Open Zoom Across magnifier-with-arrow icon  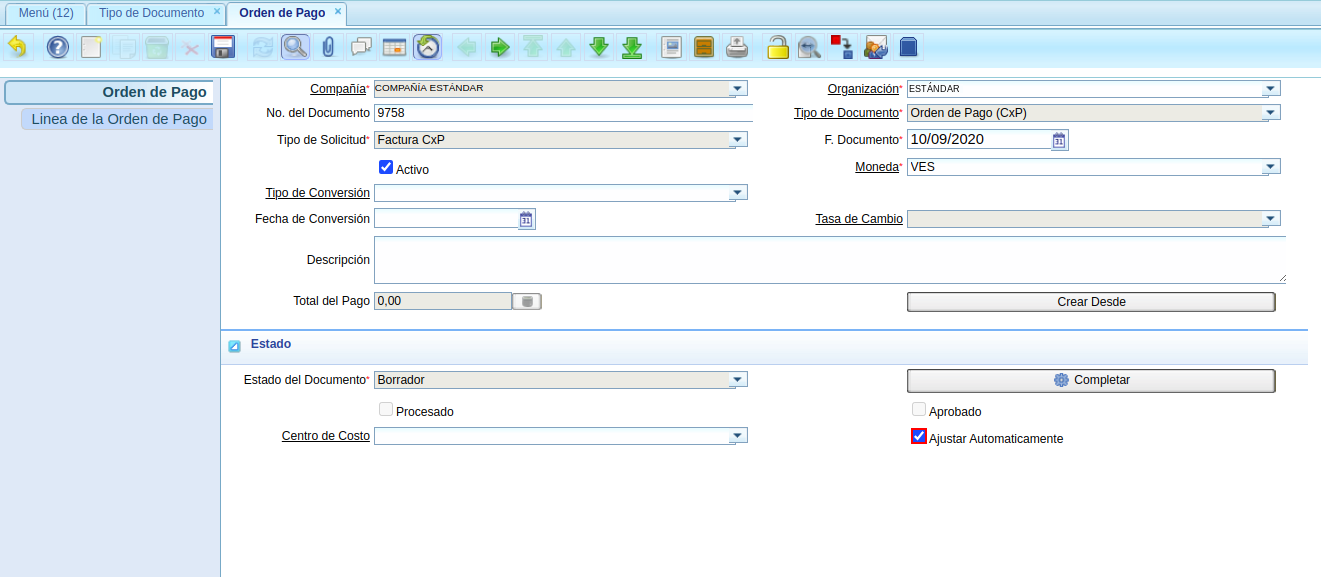pyautogui.click(x=809, y=47)
